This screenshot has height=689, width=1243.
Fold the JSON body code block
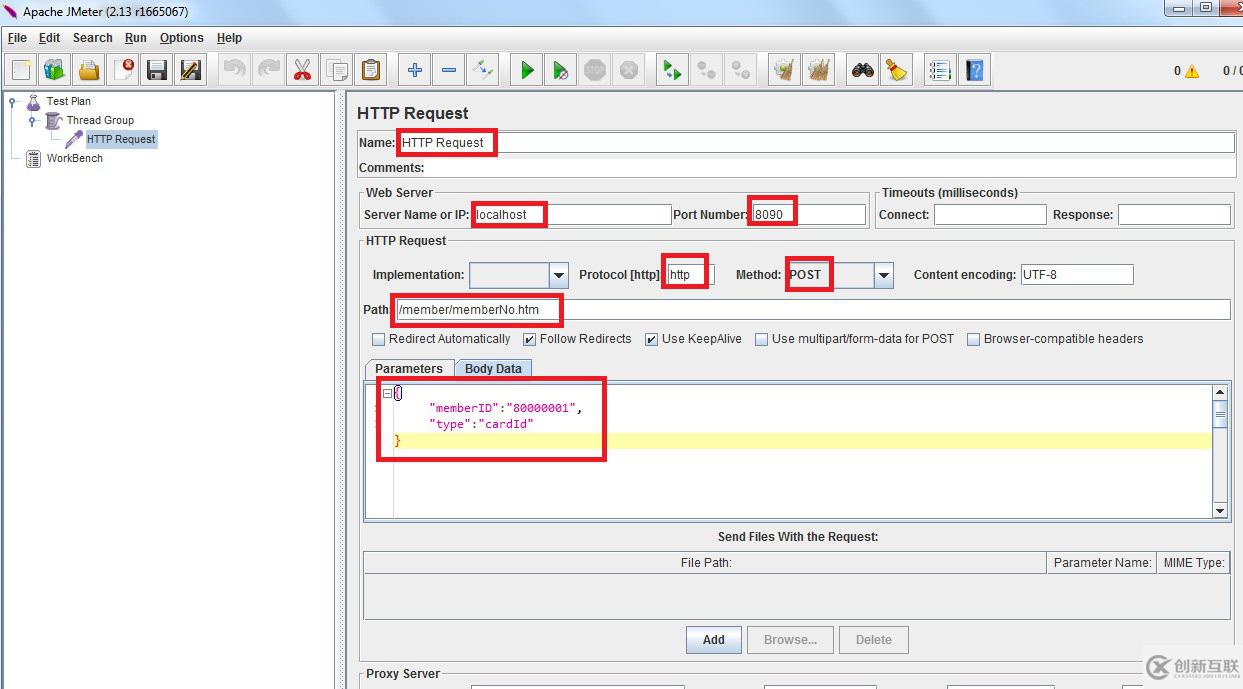(x=387, y=393)
